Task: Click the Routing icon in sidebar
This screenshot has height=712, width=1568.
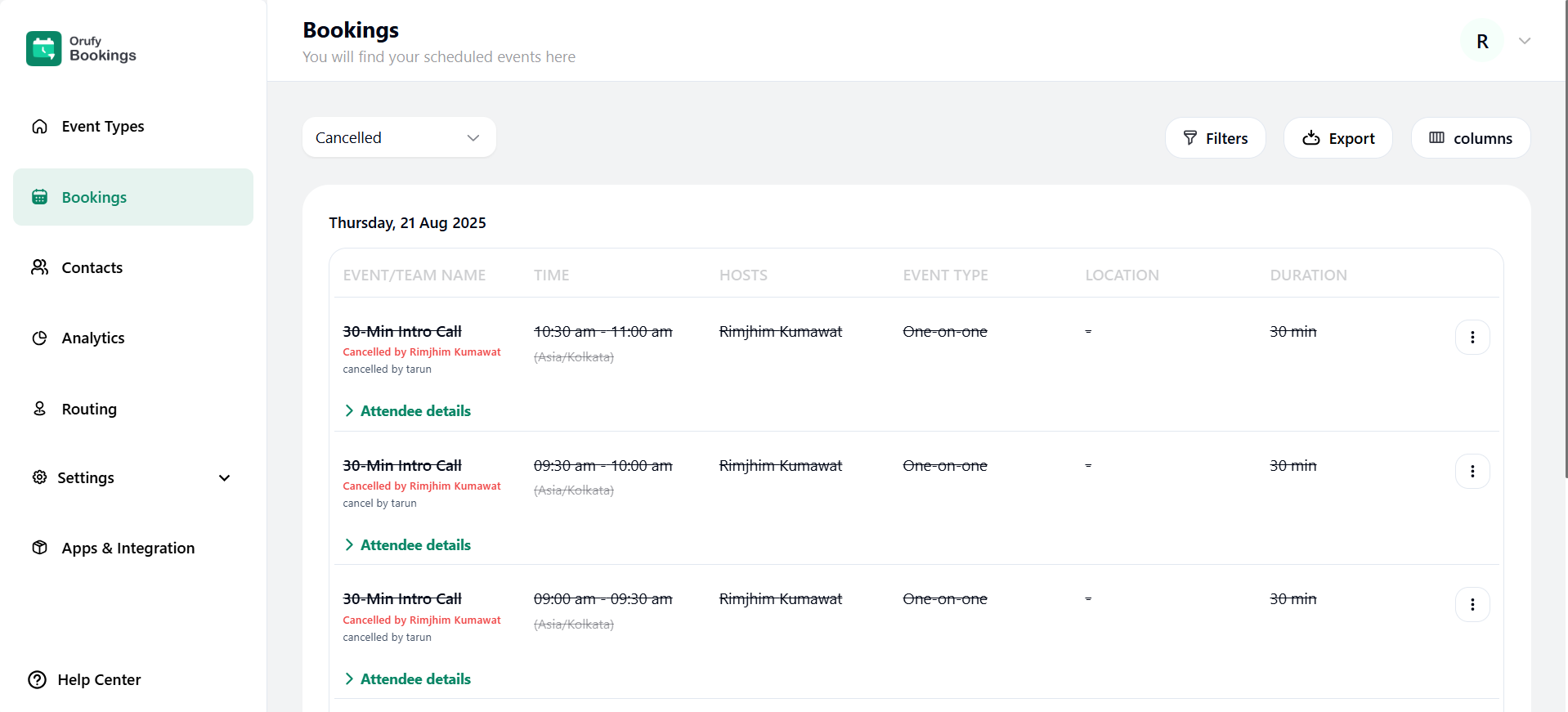Action: [x=39, y=409]
